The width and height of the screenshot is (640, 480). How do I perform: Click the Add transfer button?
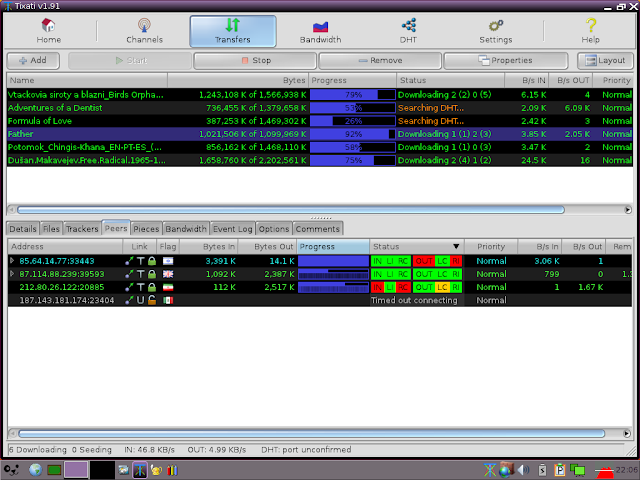point(33,60)
